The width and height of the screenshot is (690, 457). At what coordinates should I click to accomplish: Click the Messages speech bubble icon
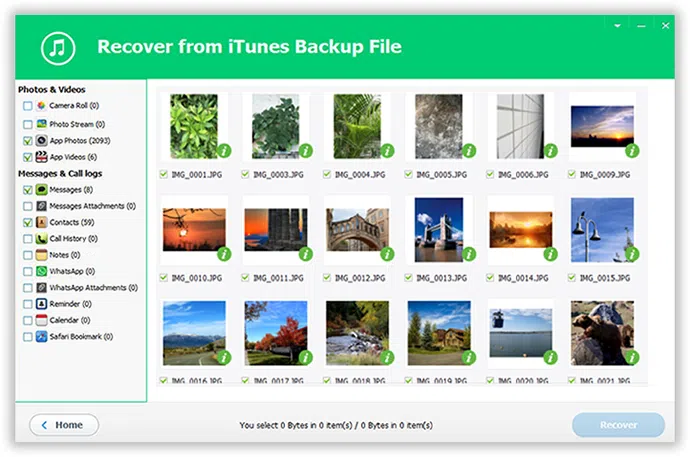click(41, 190)
